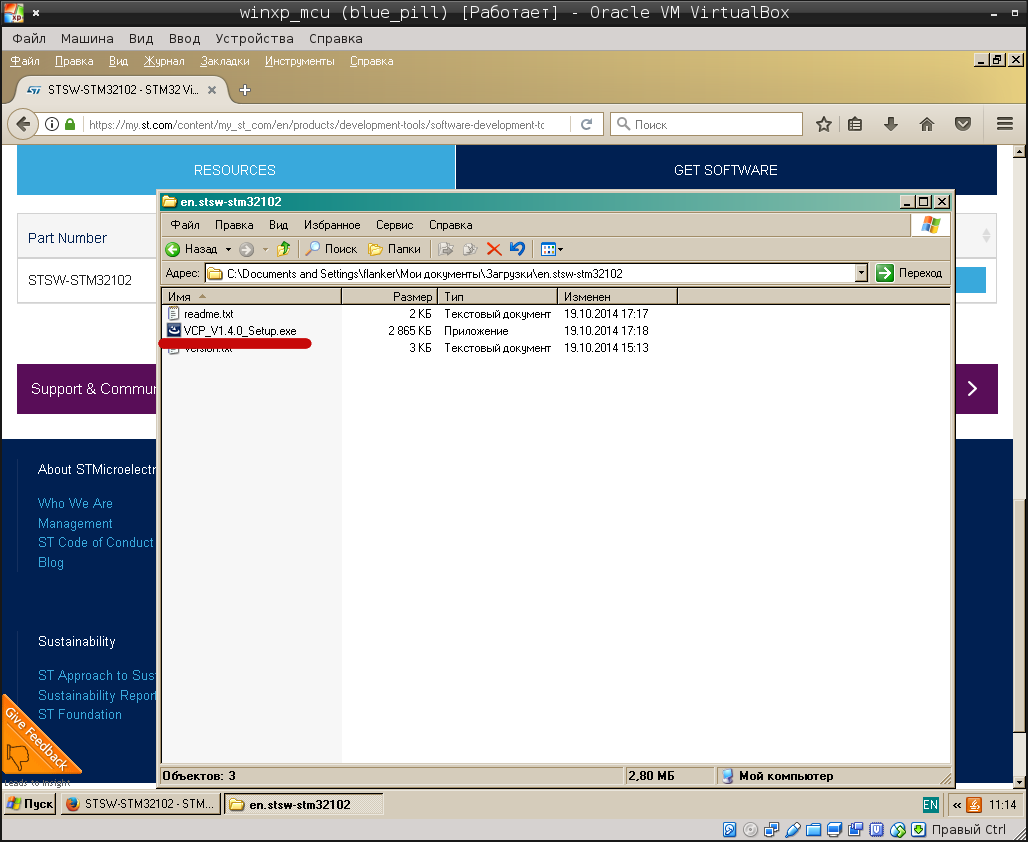1028x842 pixels.
Task: Open the Назад history dropdown arrow
Action: (x=228, y=249)
